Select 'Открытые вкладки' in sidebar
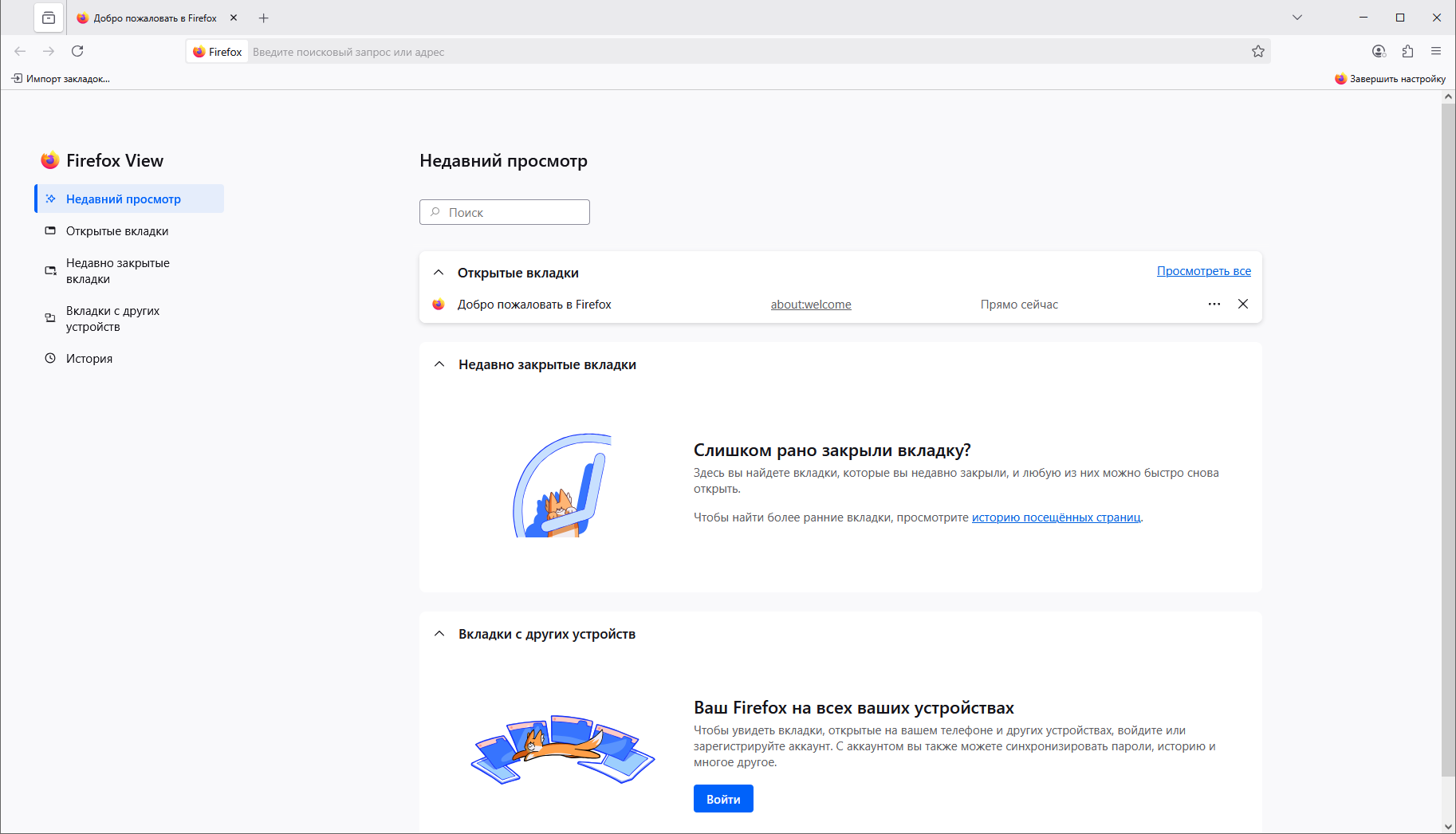 coord(129,231)
